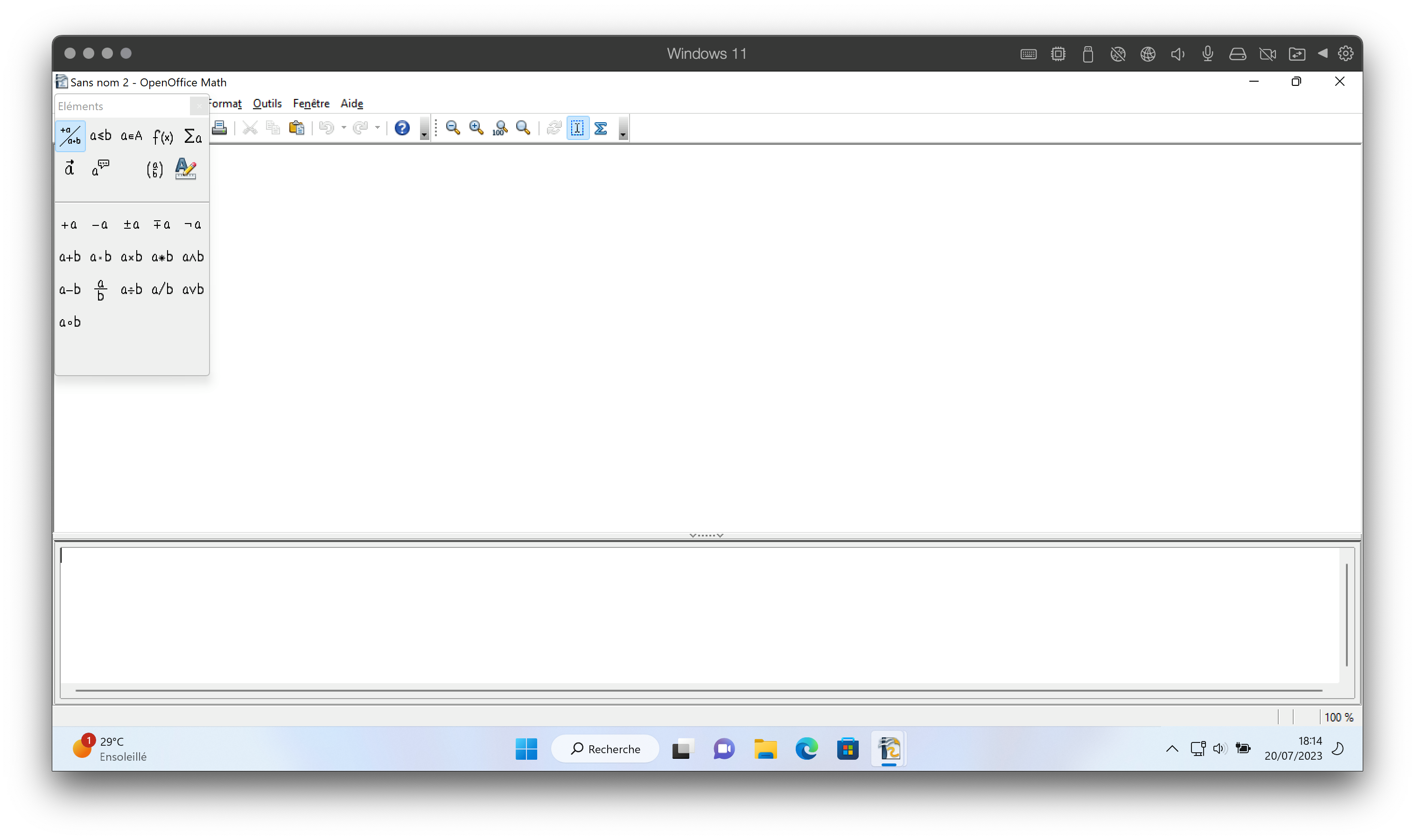Launch Microsoft Edge from the taskbar
1415x840 pixels.
click(806, 749)
